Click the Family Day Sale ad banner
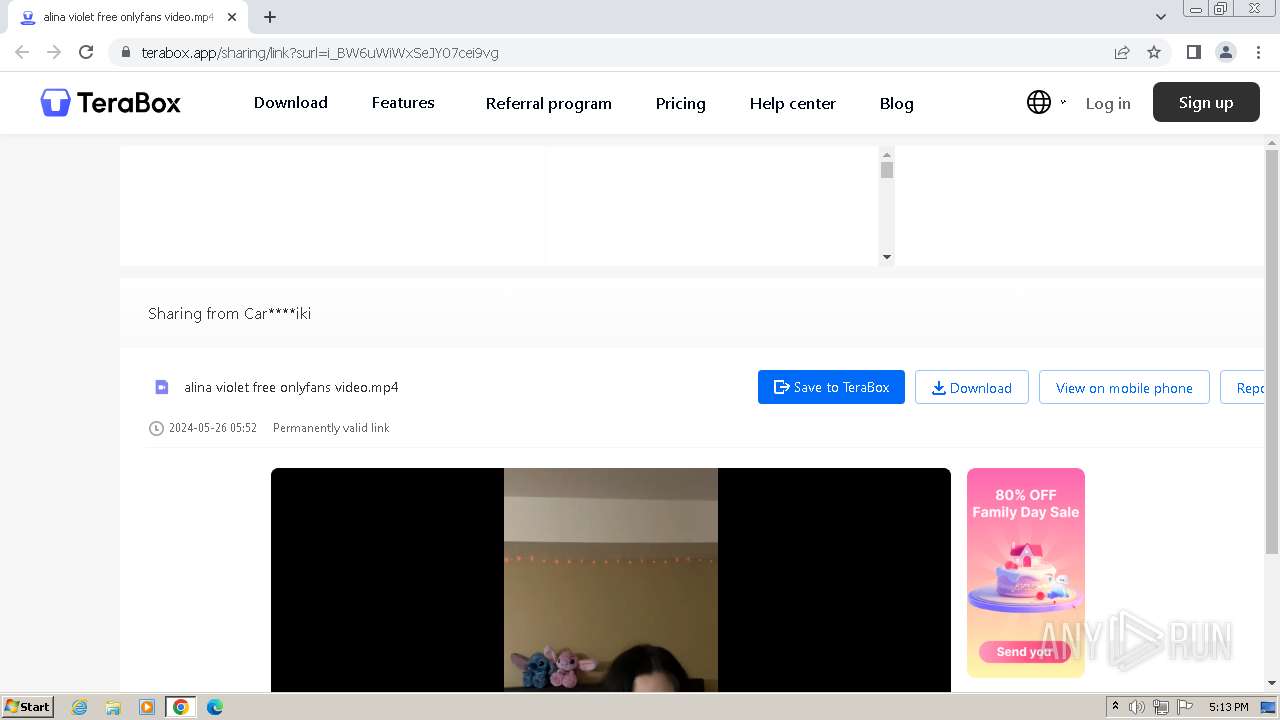 pyautogui.click(x=1026, y=572)
